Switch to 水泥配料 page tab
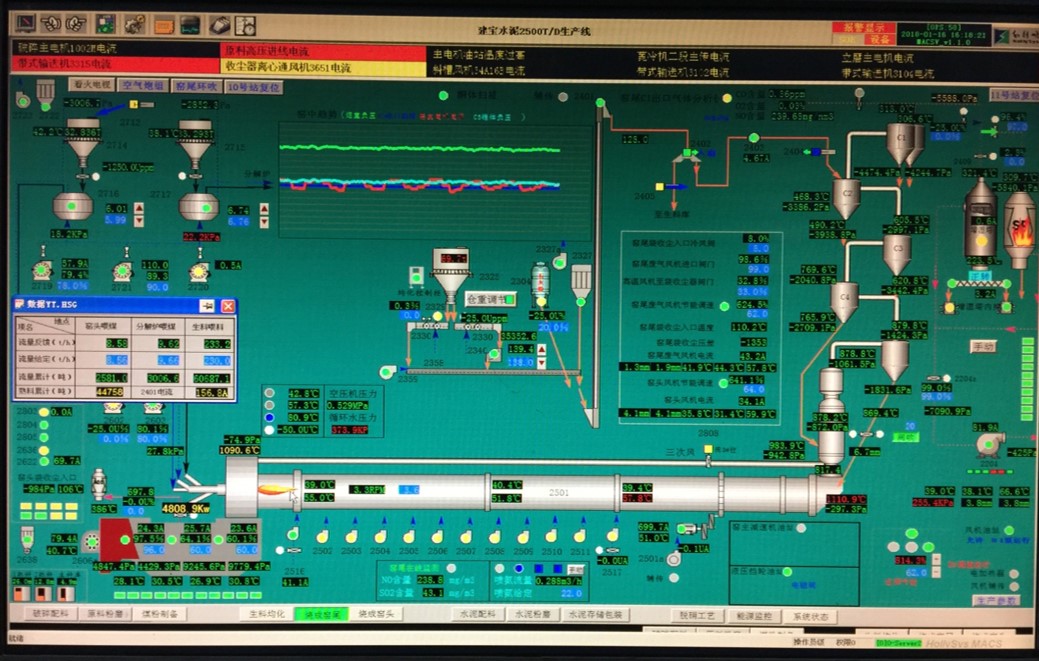This screenshot has height=661, width=1039. (x=477, y=614)
